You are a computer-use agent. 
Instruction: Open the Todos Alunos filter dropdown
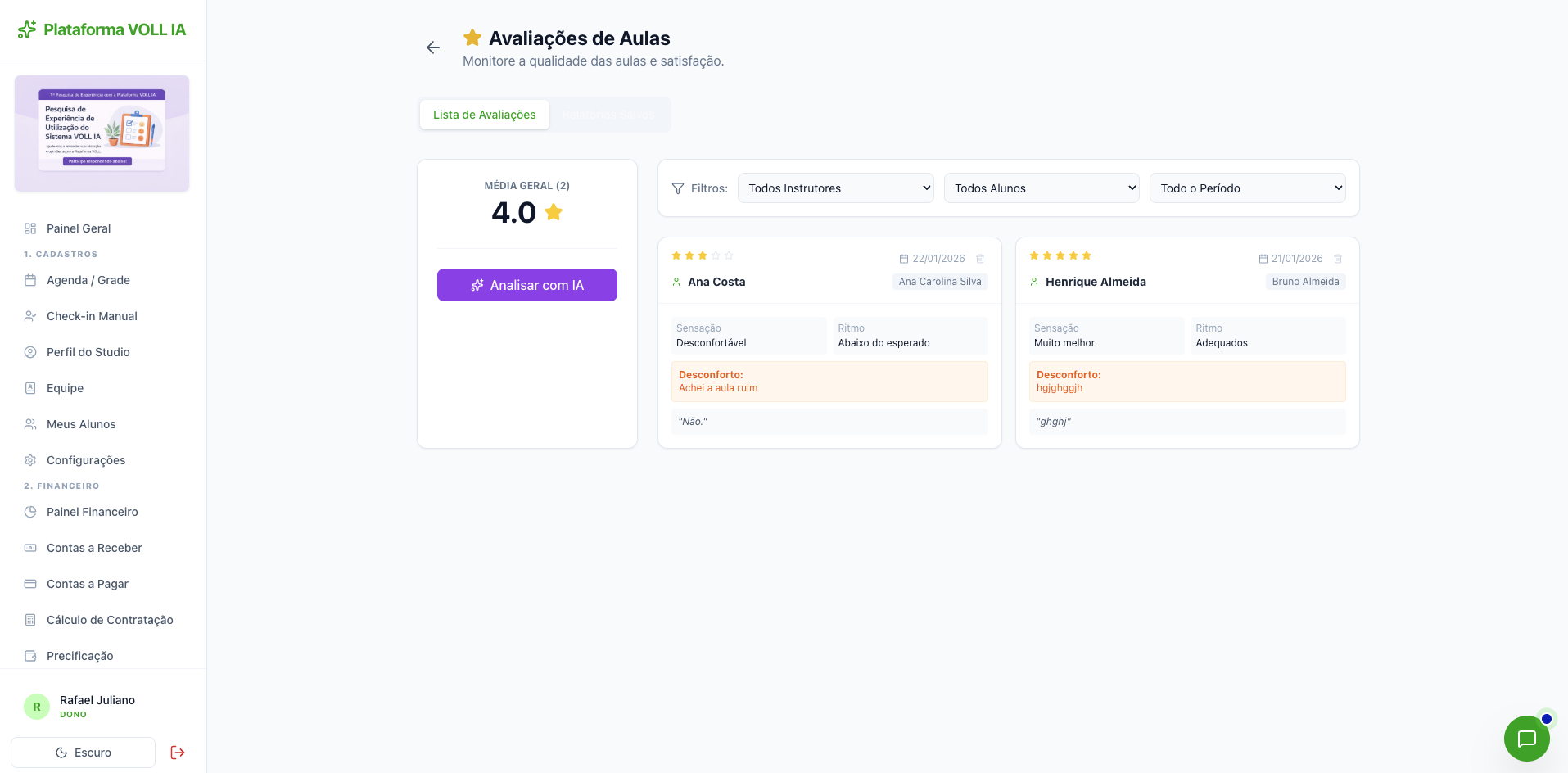(1042, 188)
